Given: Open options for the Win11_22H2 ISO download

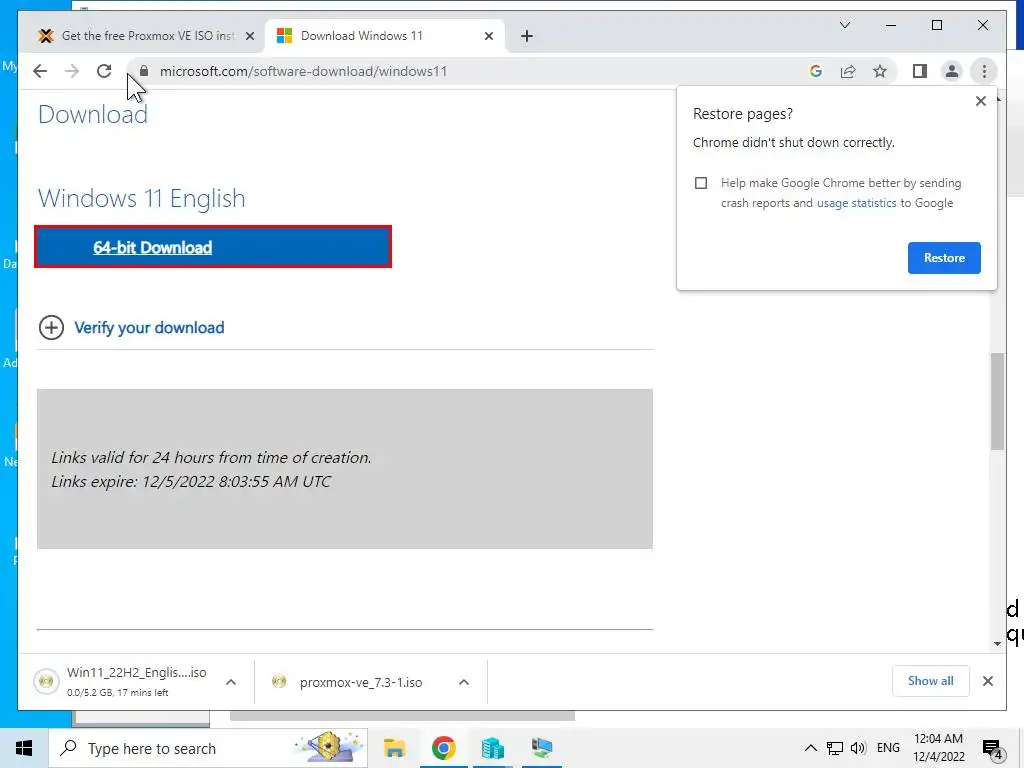Looking at the screenshot, I should click(231, 682).
